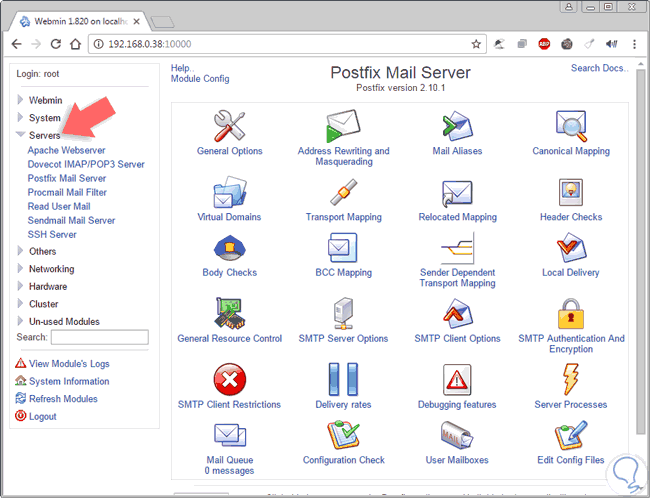
Task: Open Apache Webserver module link
Action: click(x=66, y=150)
